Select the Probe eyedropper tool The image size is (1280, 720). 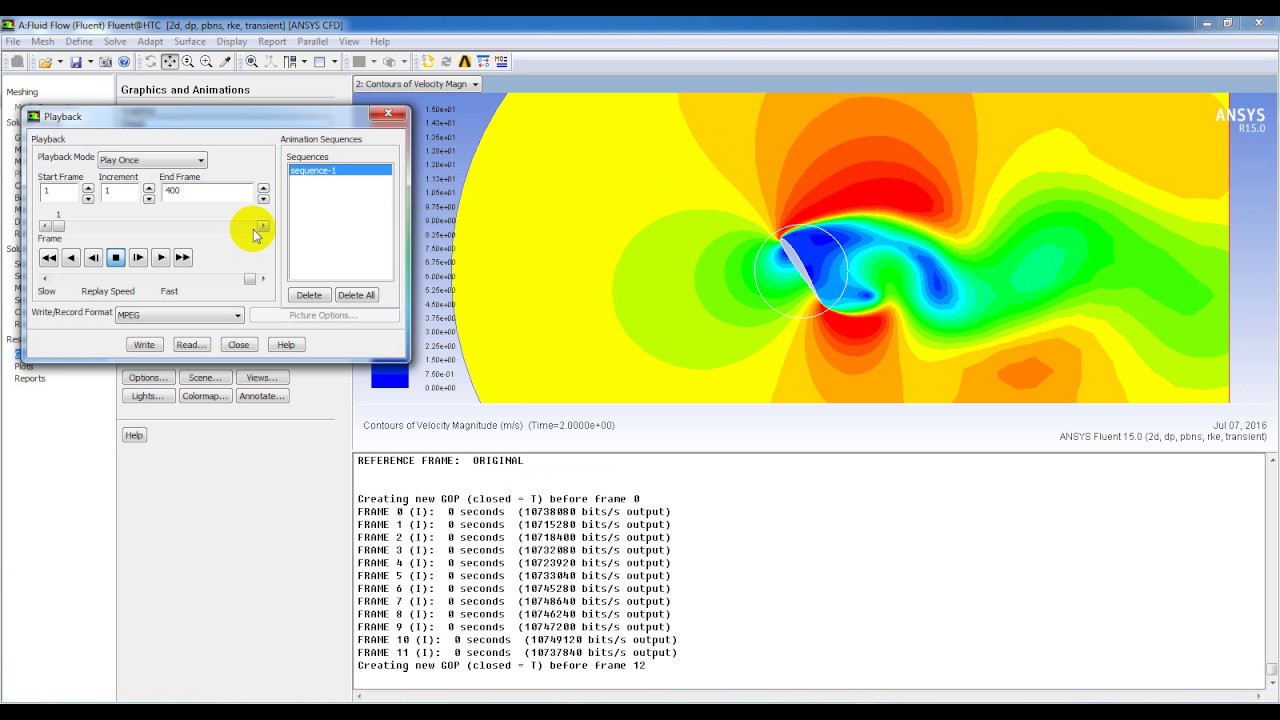click(225, 62)
